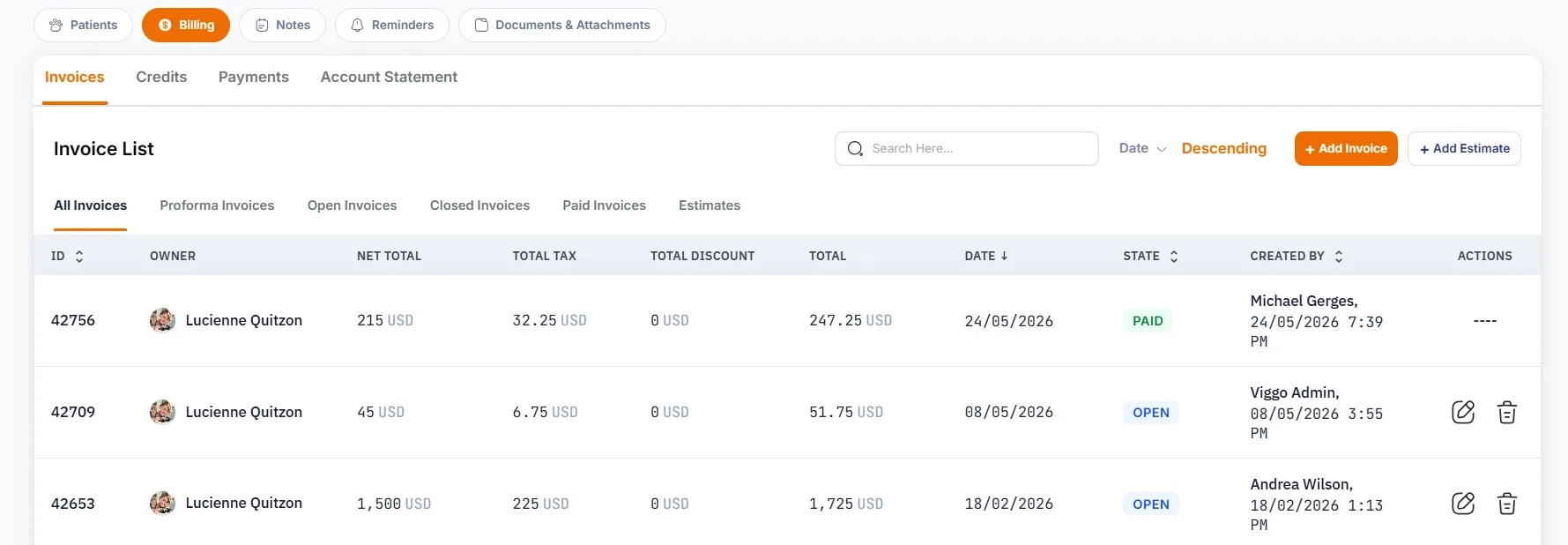
Task: Click the NET TOTAL column header
Action: click(x=389, y=256)
